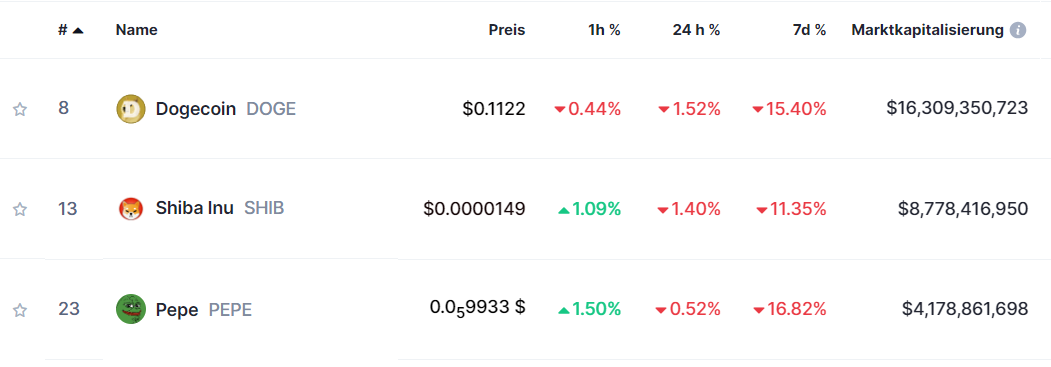Toggle the Shiba Inu watchlist star
This screenshot has height=367, width=1051.
pyautogui.click(x=20, y=210)
